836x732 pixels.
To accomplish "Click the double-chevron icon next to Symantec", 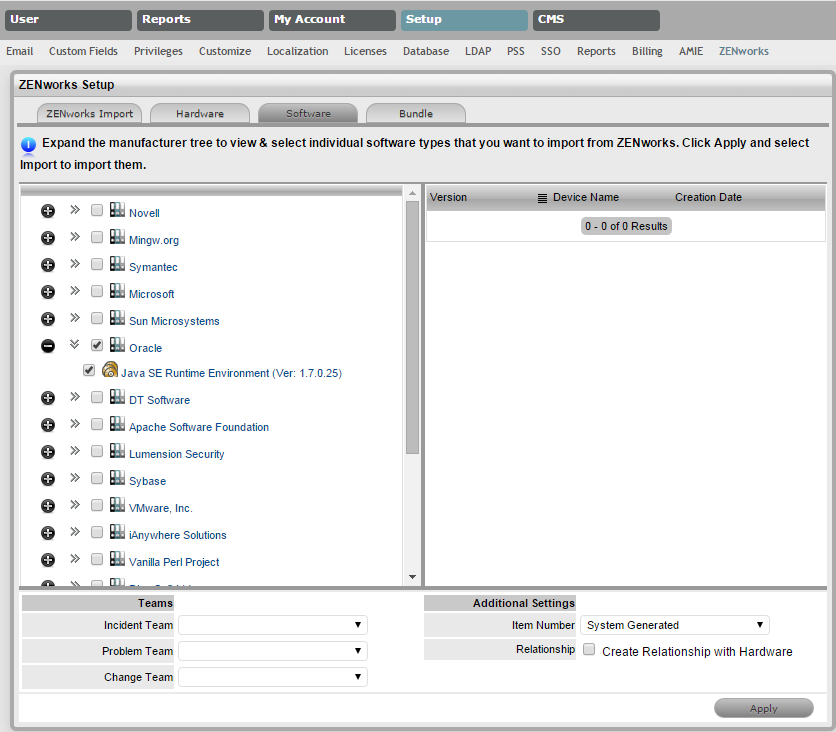I will tap(74, 264).
